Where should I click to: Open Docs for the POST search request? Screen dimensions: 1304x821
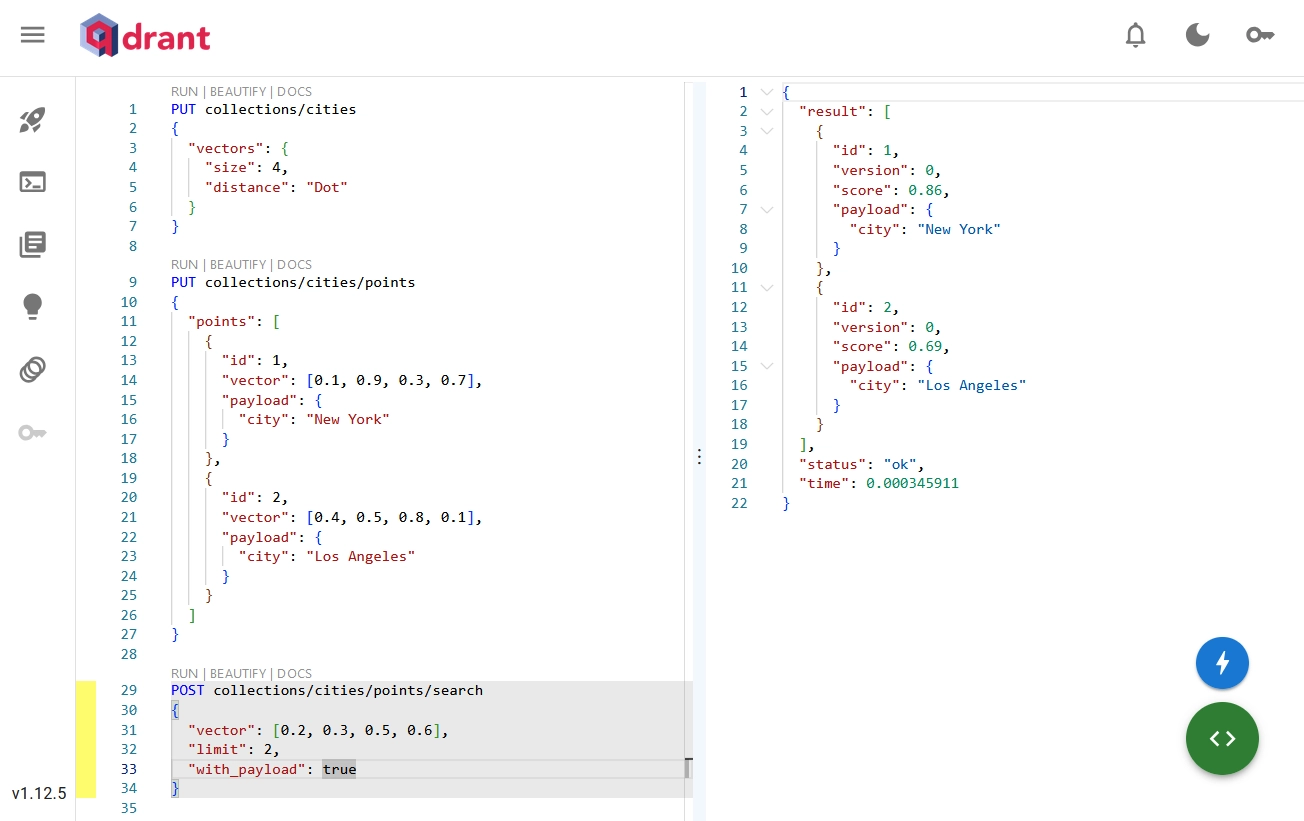[295, 674]
